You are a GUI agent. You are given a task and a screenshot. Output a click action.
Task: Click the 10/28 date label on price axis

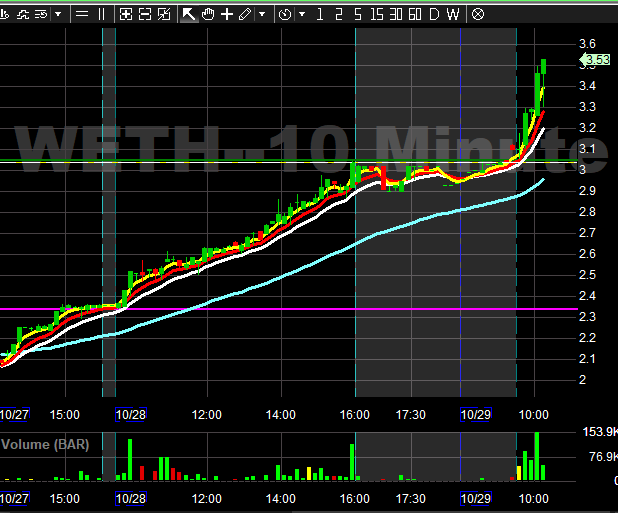pyautogui.click(x=131, y=414)
